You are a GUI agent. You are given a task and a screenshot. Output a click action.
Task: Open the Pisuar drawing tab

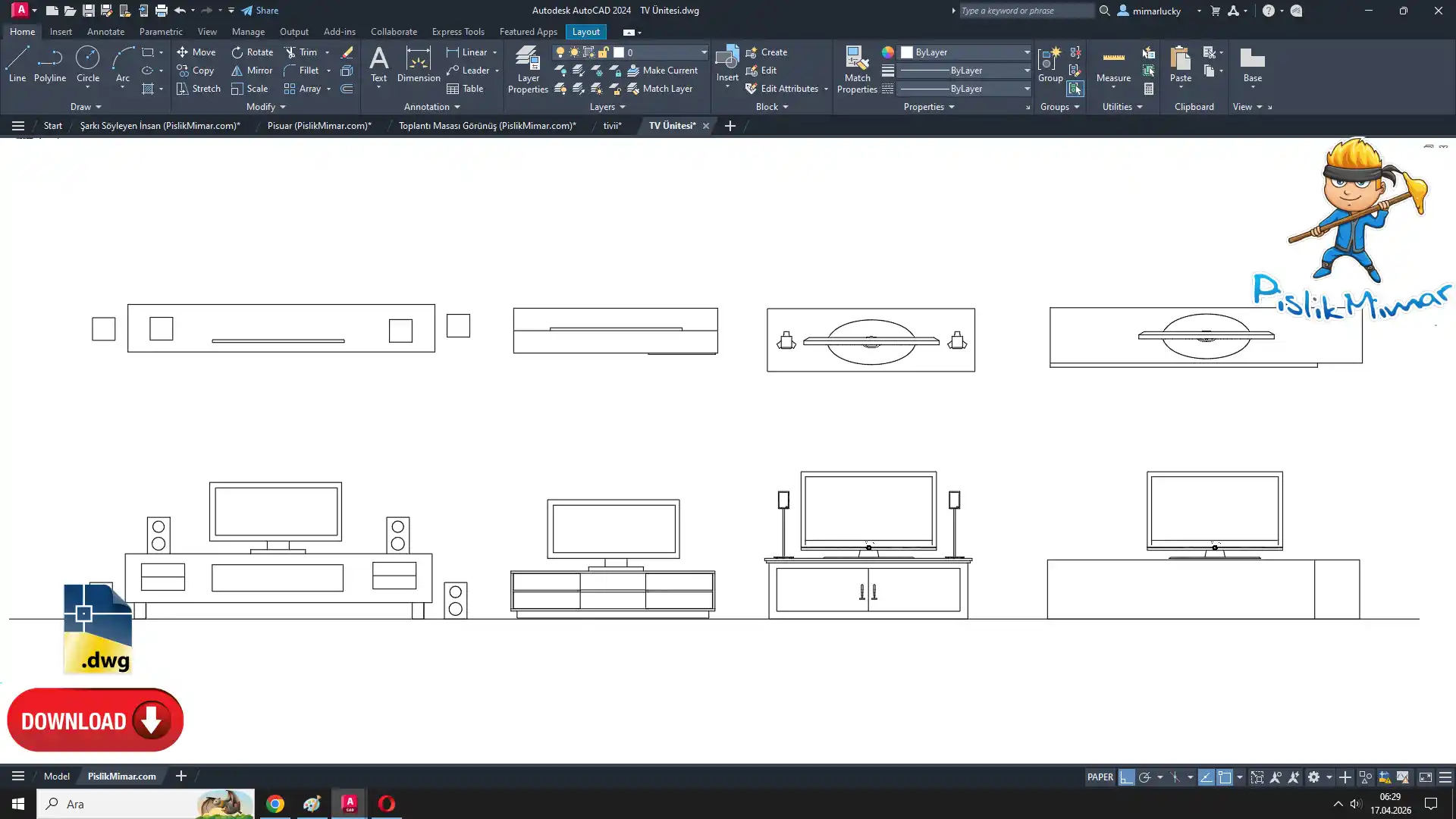pos(319,126)
